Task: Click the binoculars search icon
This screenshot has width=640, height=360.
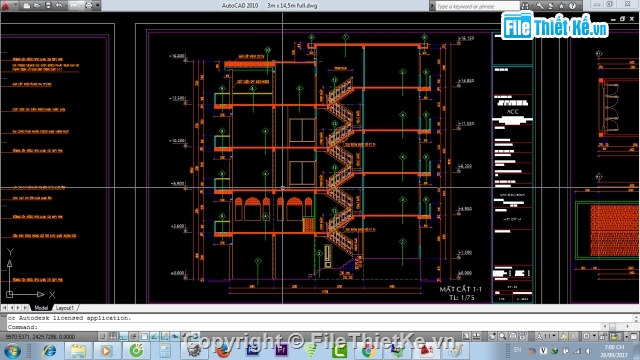Action: click(x=525, y=6)
